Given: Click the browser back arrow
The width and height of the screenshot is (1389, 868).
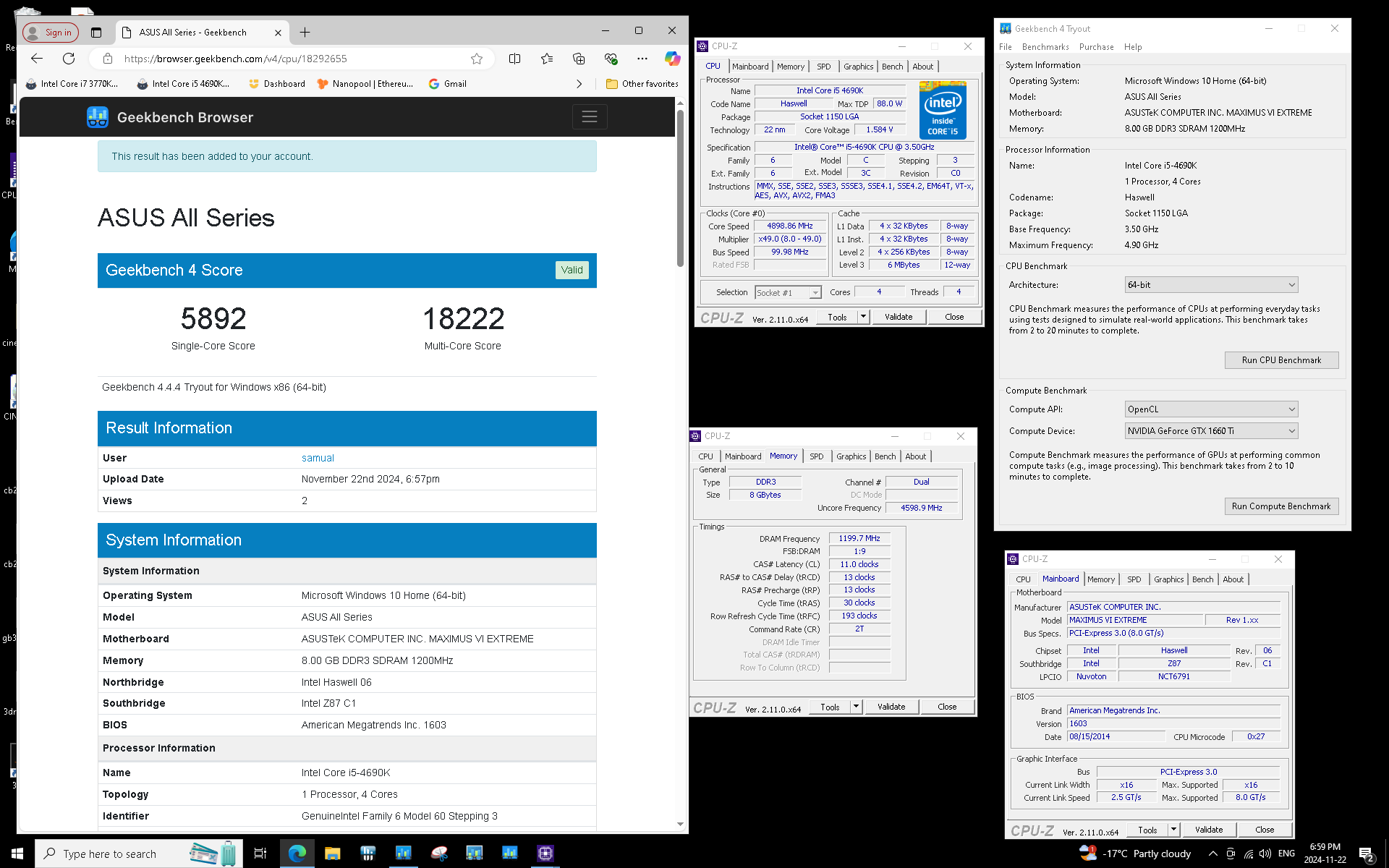Looking at the screenshot, I should [37, 59].
